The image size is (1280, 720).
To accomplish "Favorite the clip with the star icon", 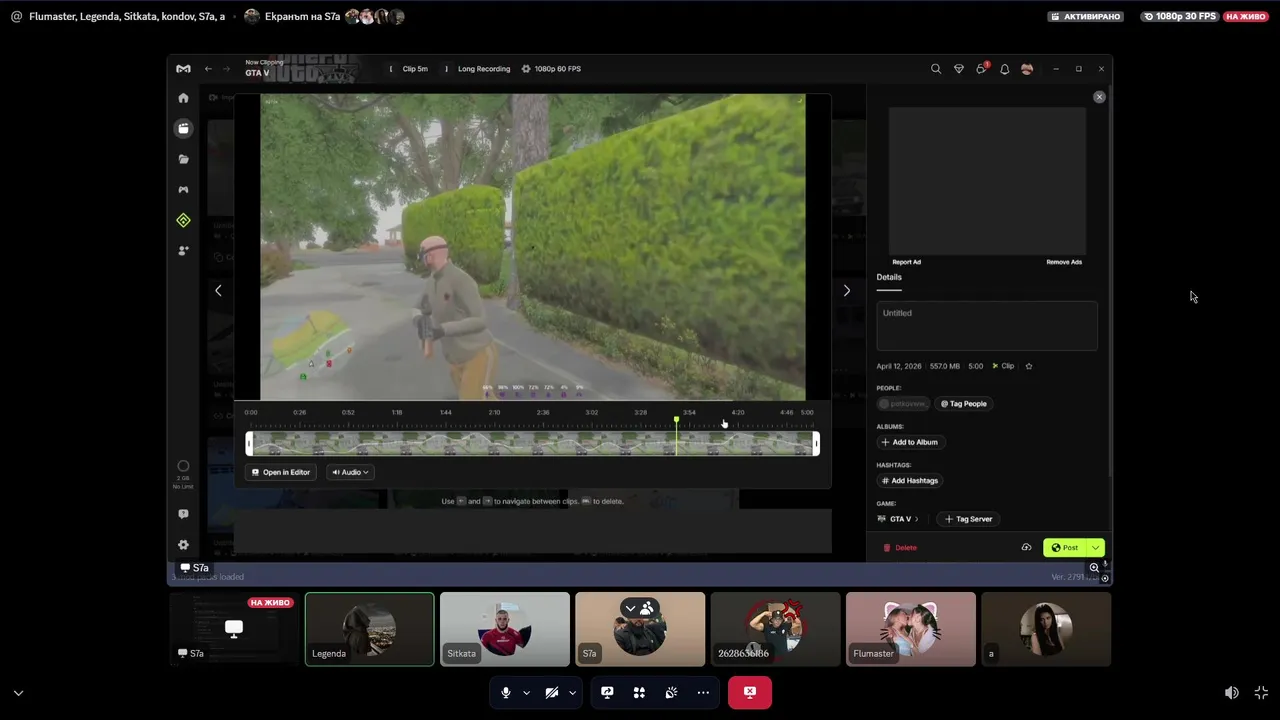I will point(1029,366).
